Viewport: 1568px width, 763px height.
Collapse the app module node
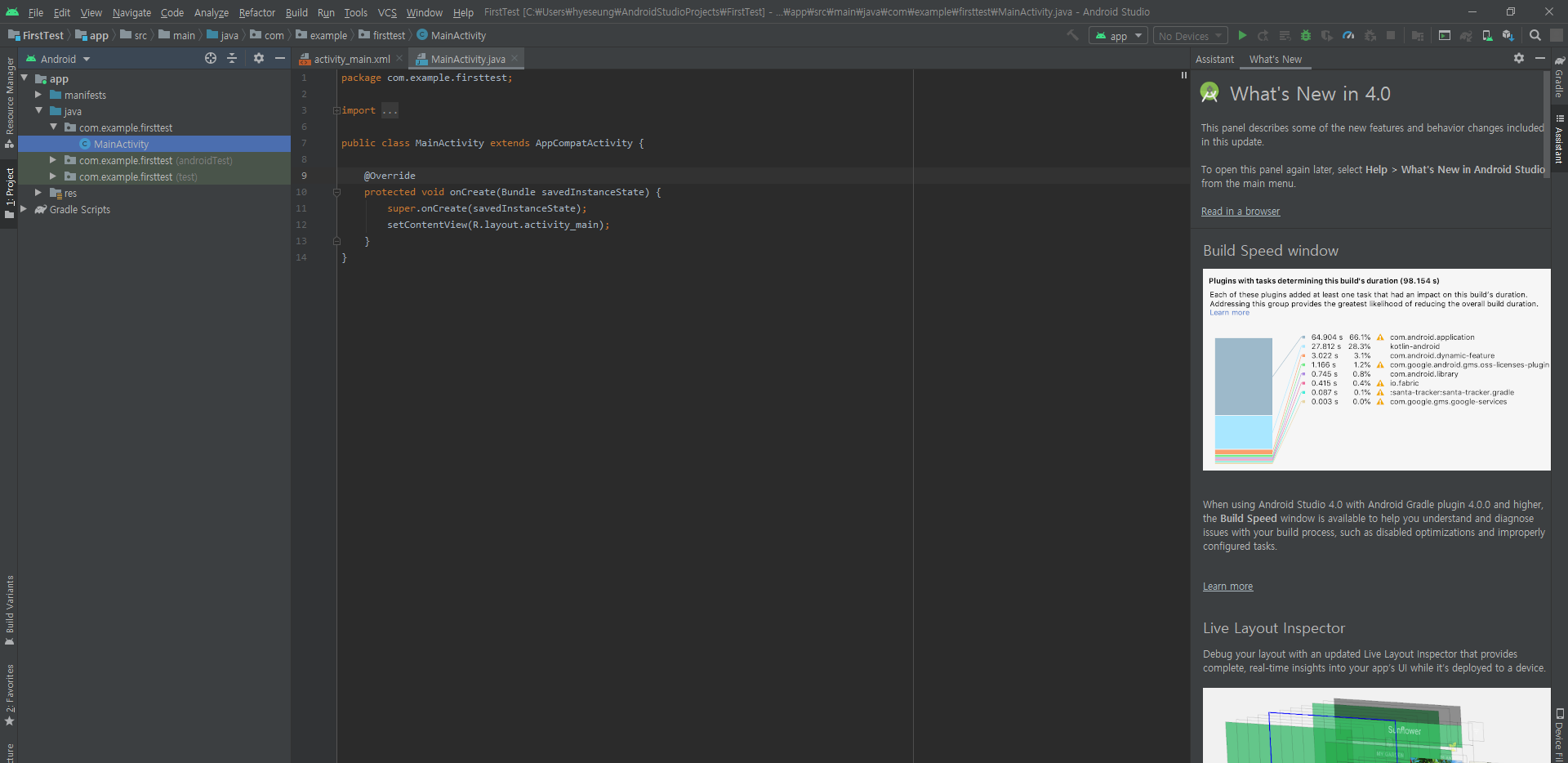(24, 78)
